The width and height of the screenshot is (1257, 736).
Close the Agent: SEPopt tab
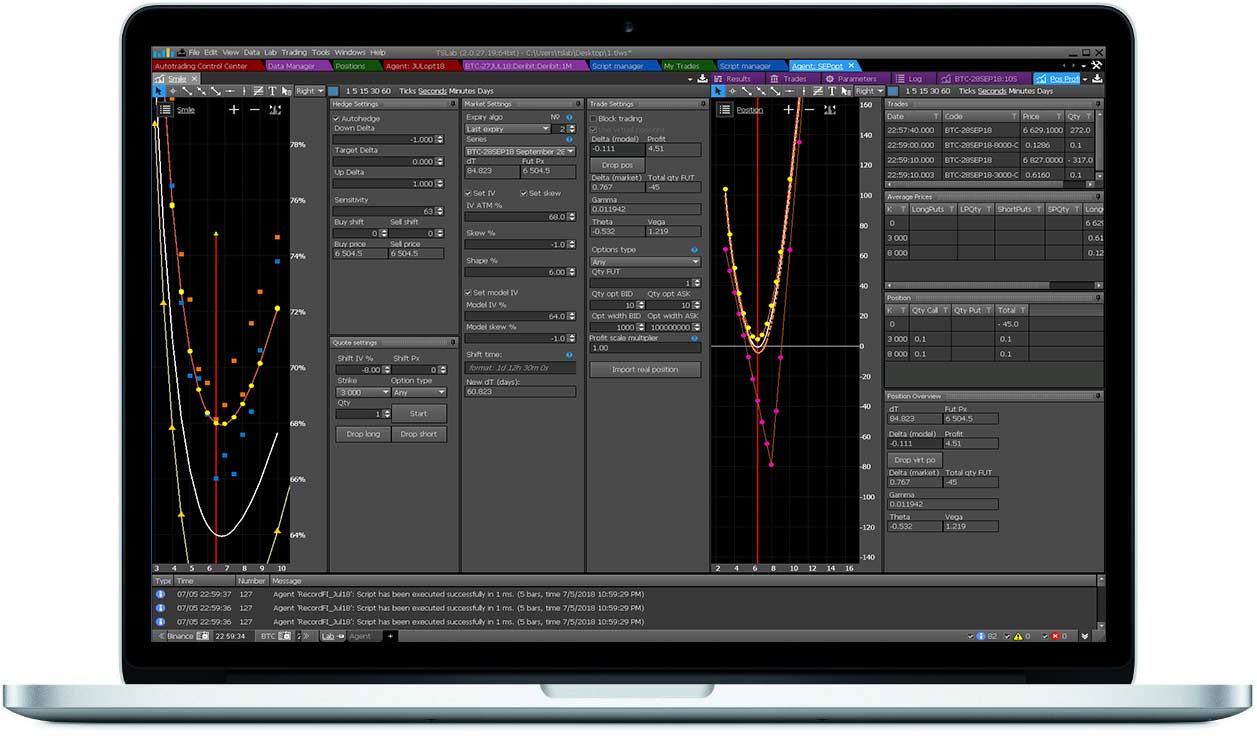point(852,66)
